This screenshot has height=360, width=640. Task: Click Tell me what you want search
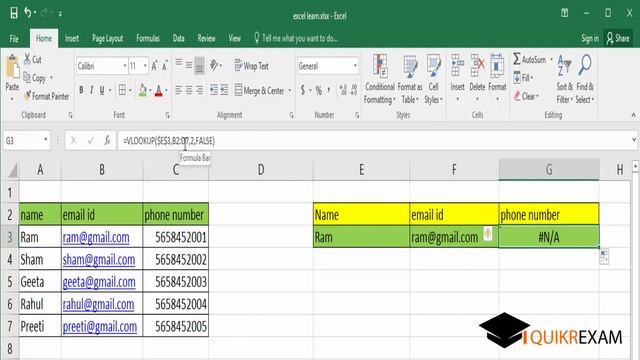click(296, 38)
